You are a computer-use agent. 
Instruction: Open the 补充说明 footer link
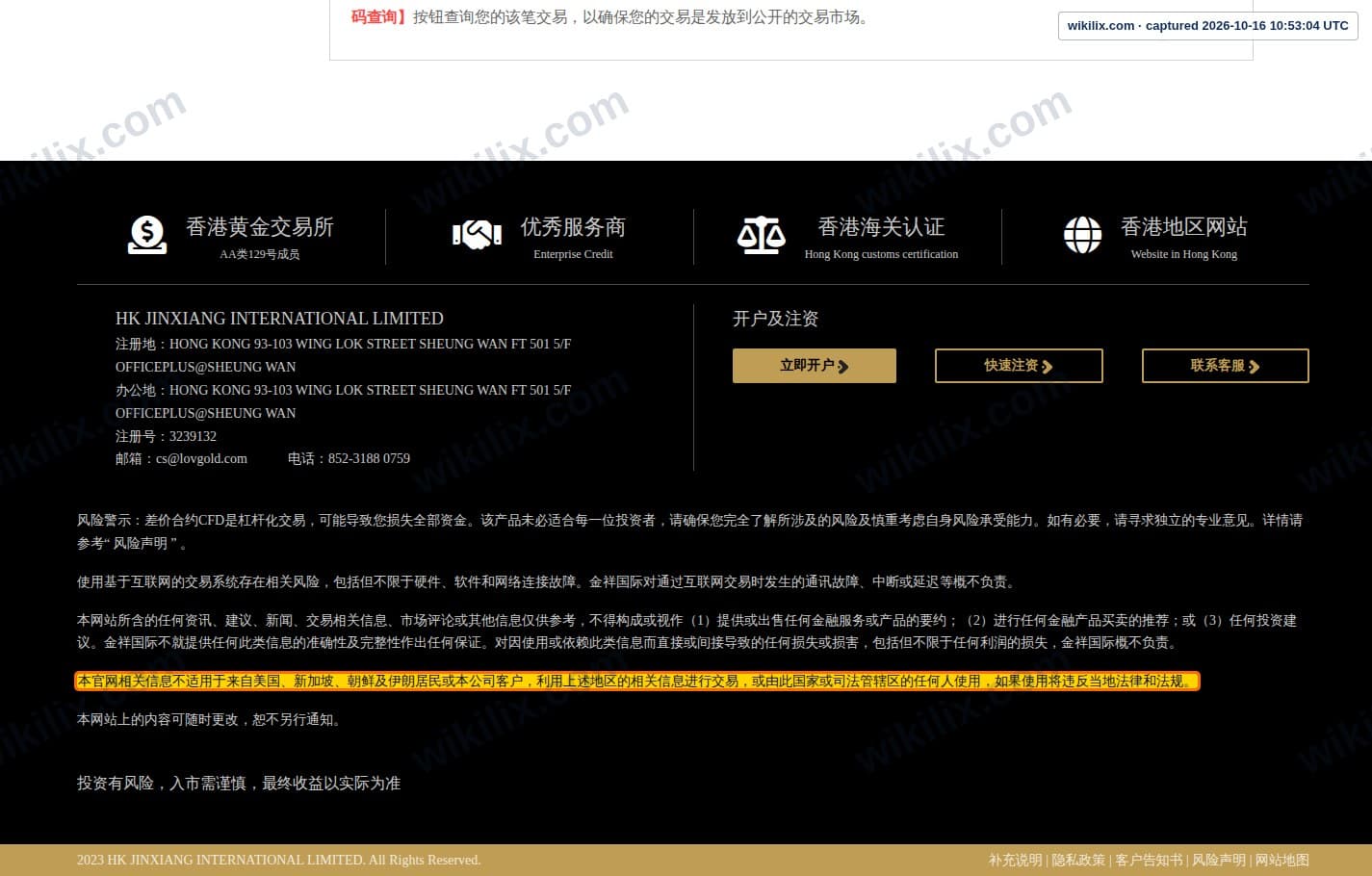(x=1015, y=860)
